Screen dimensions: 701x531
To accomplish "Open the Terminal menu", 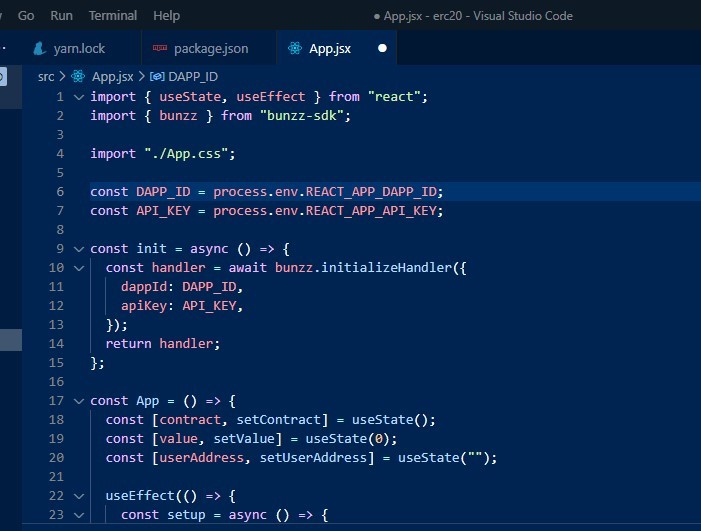I will (113, 16).
